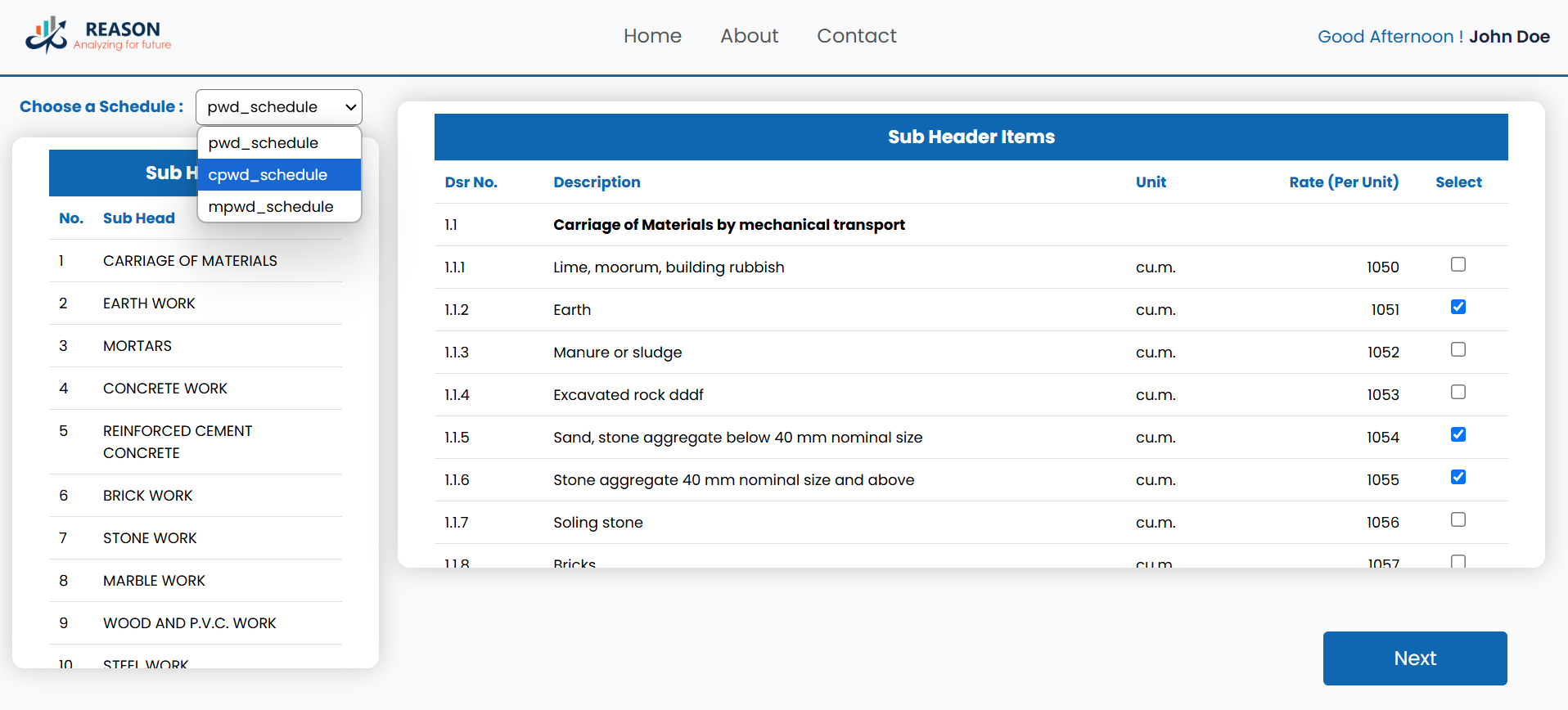Check the Lime, moorum, building rubbish checkbox
This screenshot has width=1568, height=710.
pyautogui.click(x=1458, y=265)
